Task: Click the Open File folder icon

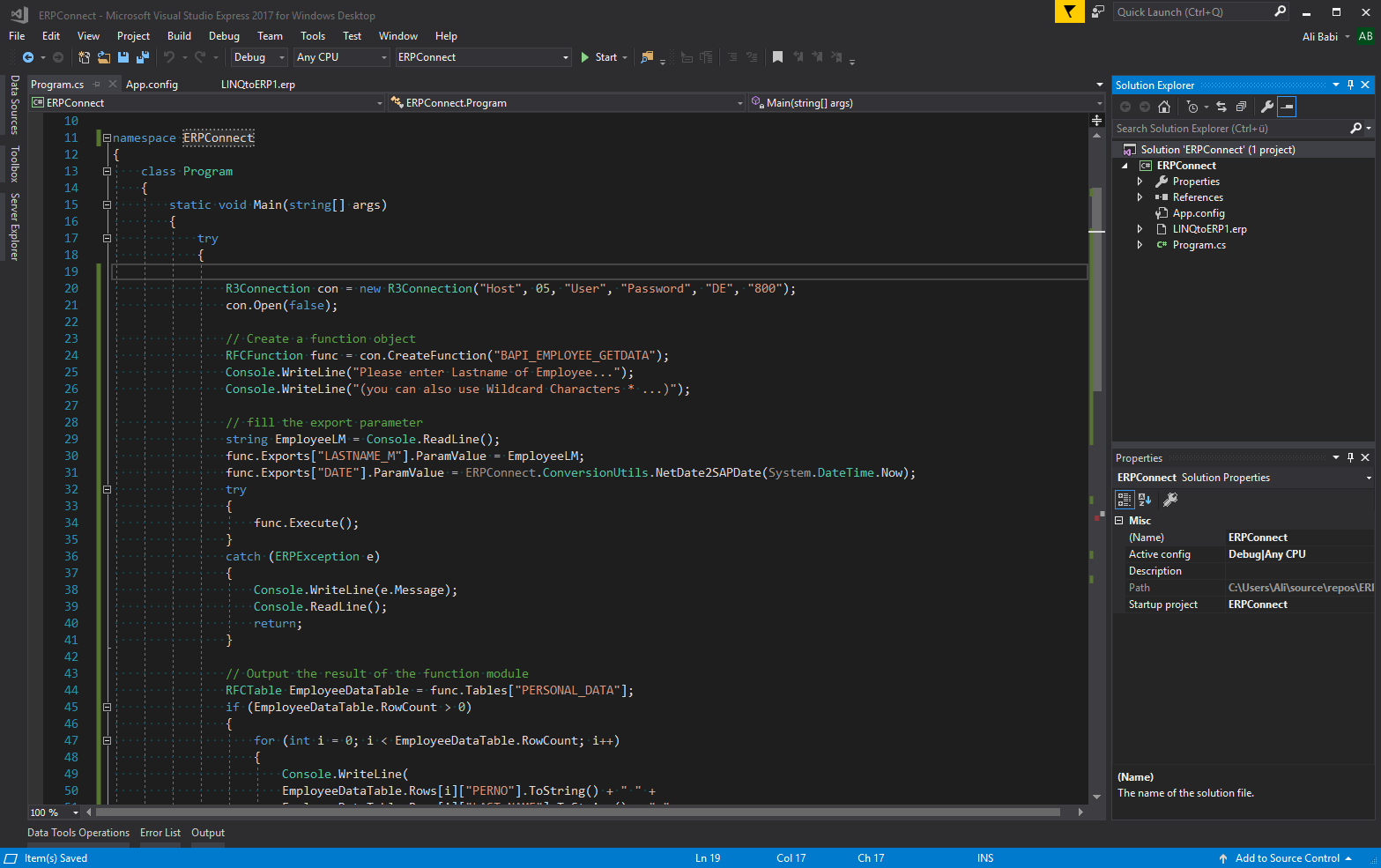Action: tap(104, 57)
